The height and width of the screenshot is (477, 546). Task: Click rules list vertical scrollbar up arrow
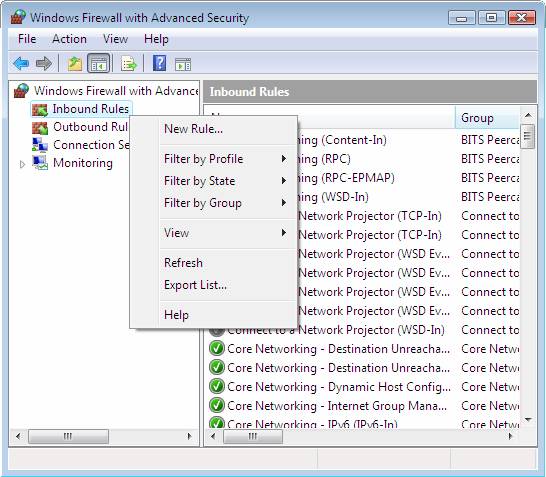528,115
